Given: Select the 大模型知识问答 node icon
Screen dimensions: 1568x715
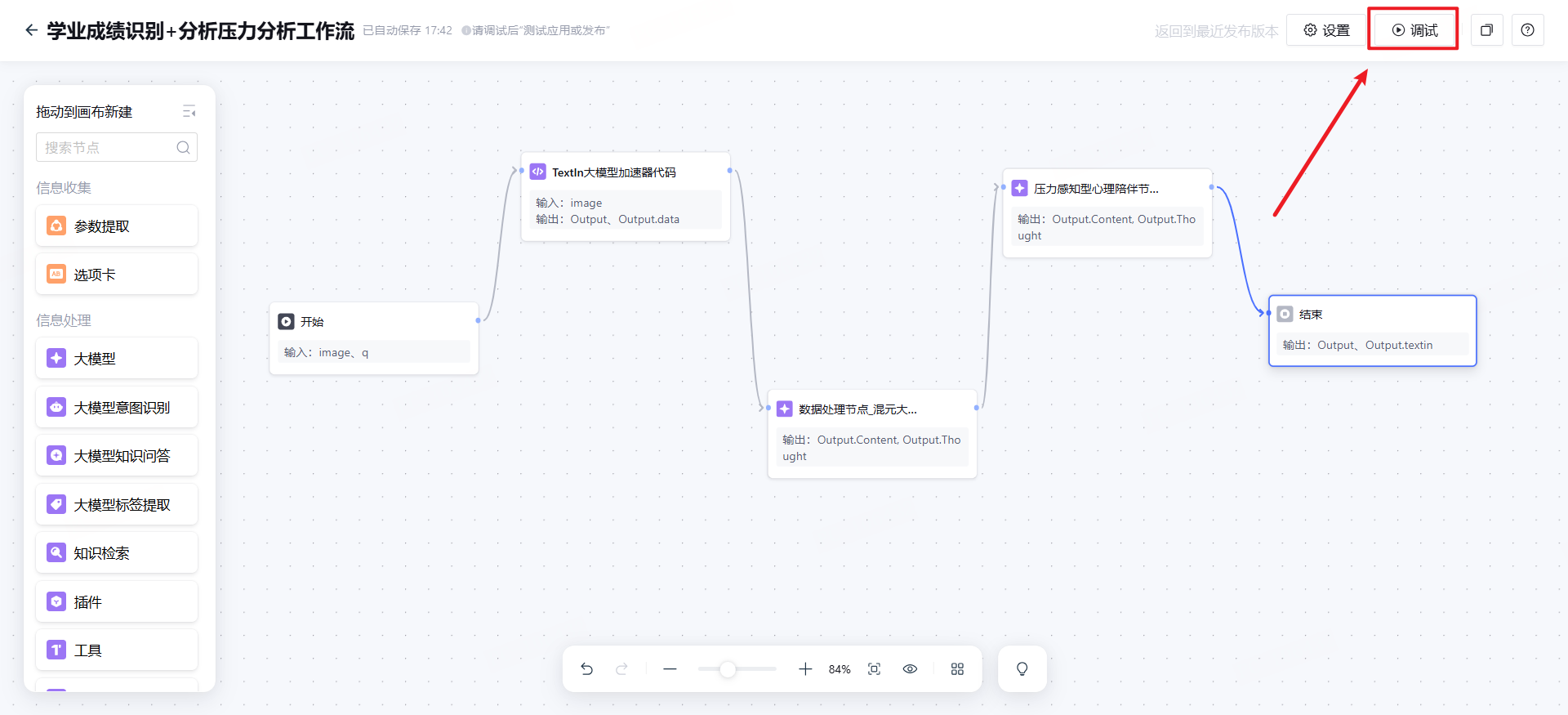Looking at the screenshot, I should (56, 455).
